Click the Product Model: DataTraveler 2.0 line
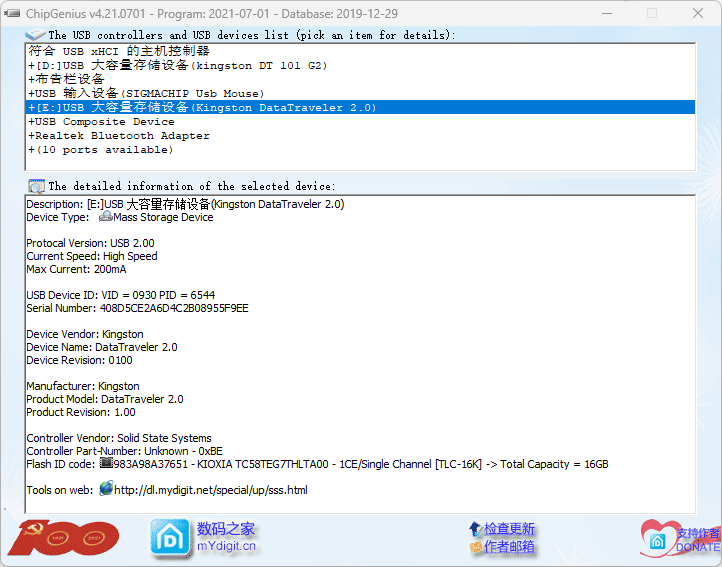 105,399
